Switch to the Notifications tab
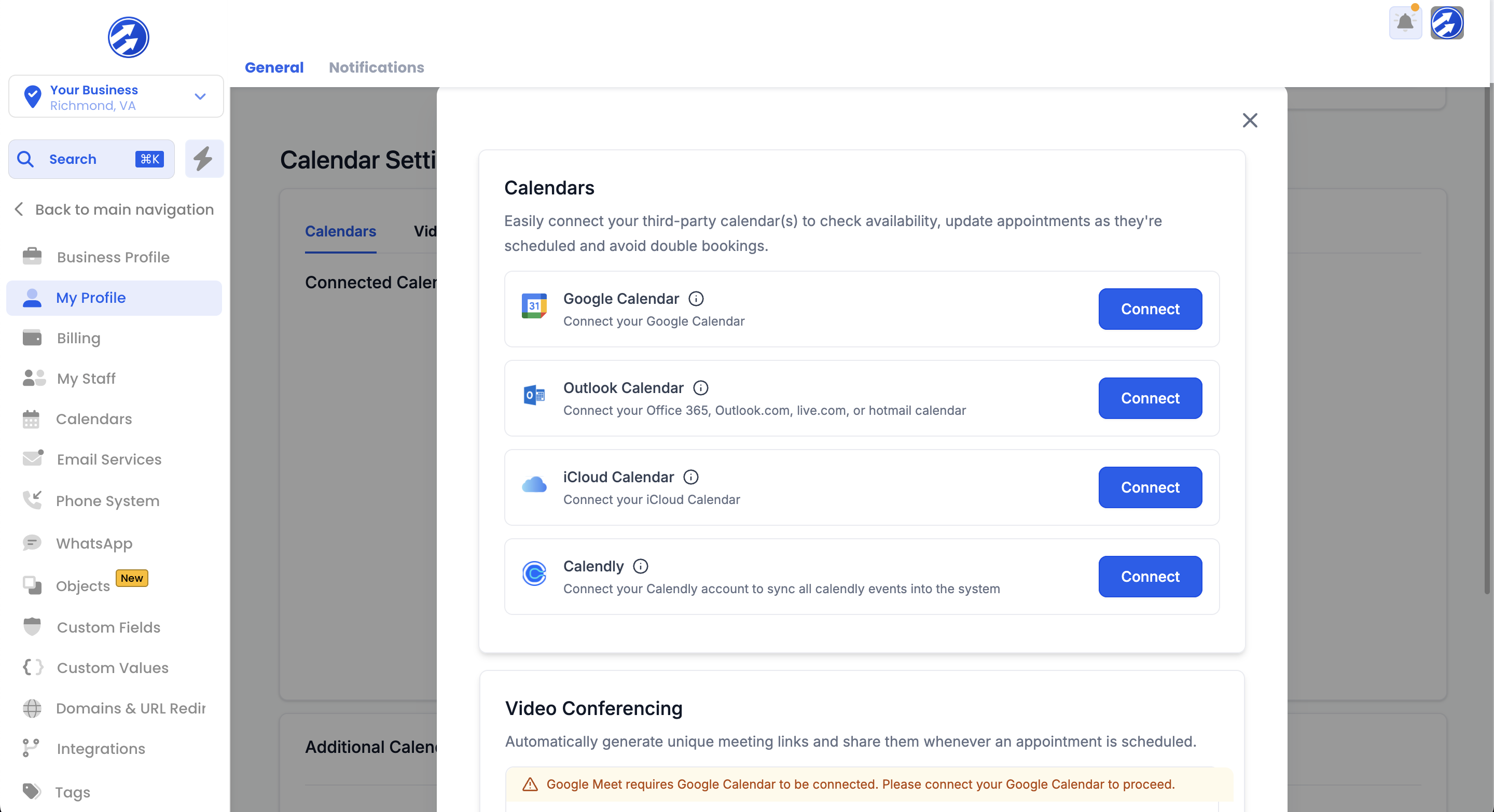The height and width of the screenshot is (812, 1494). pyautogui.click(x=376, y=67)
